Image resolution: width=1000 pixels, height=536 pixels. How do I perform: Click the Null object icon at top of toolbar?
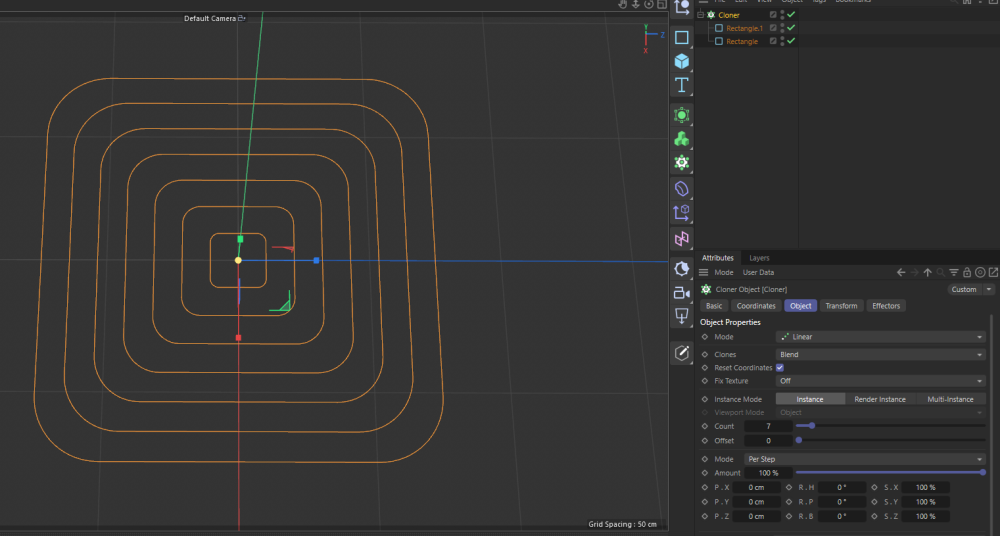coord(681,8)
